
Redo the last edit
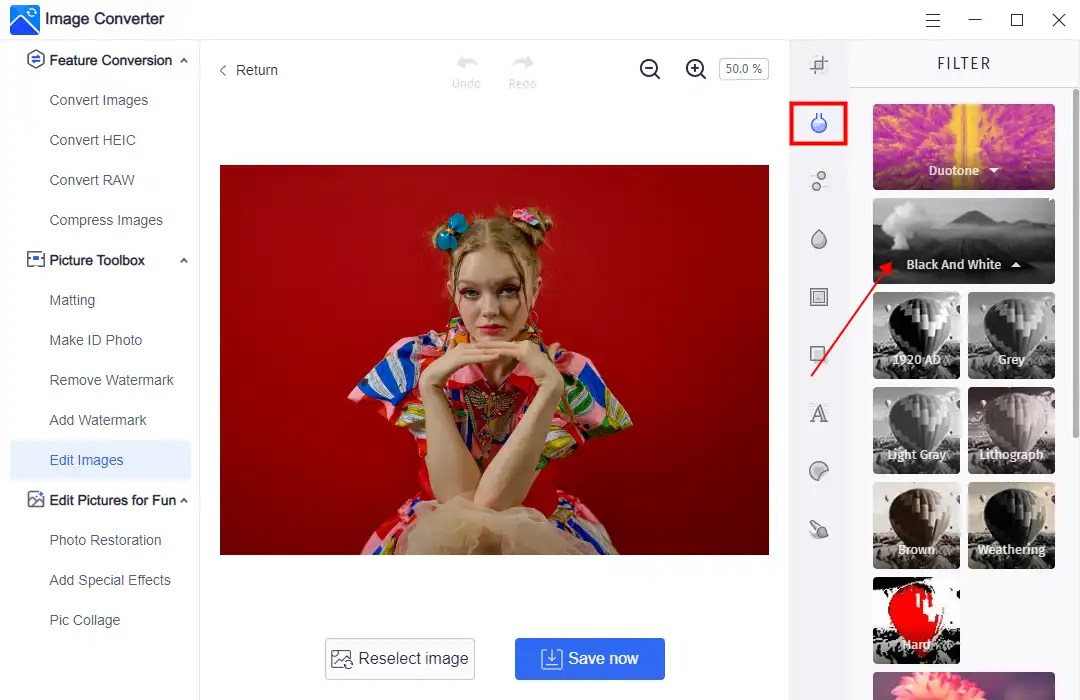[522, 72]
